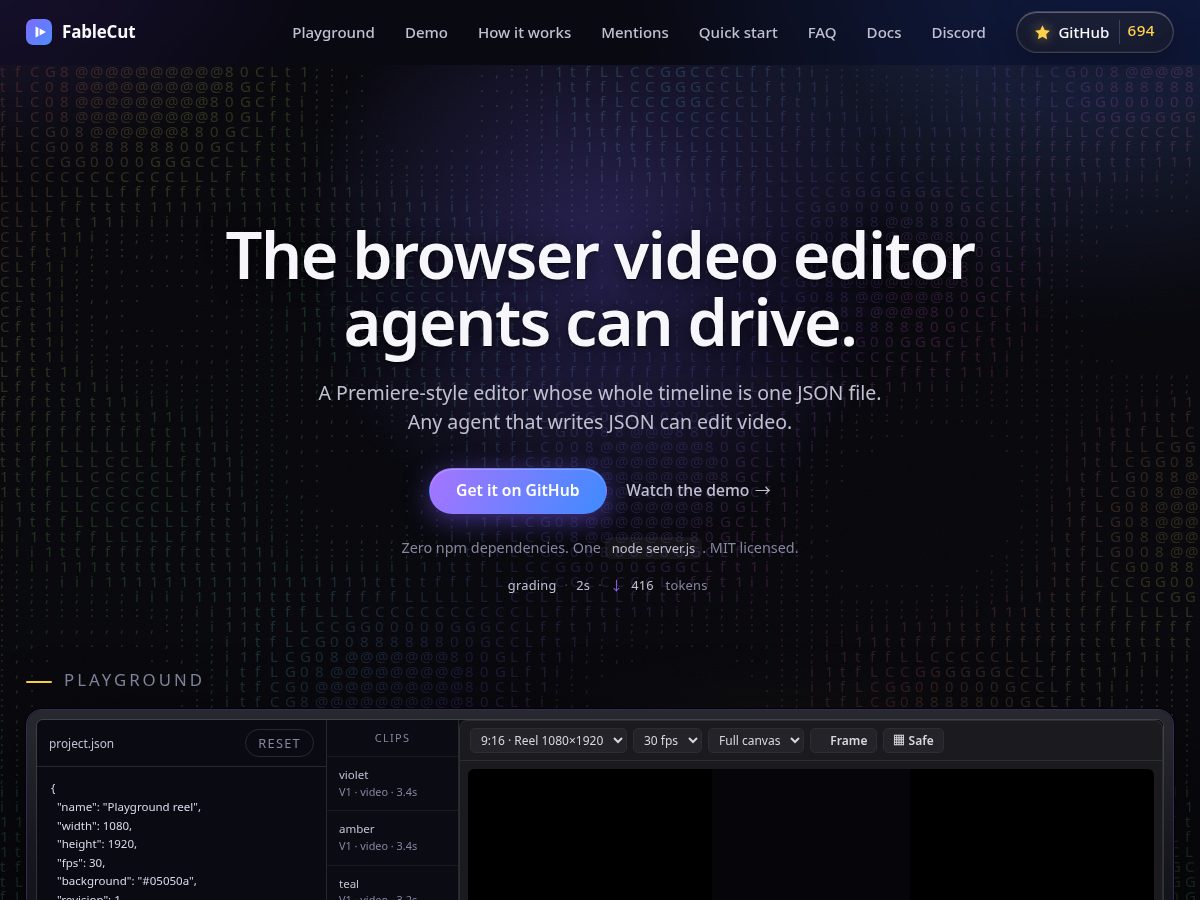Open the Discord nav link
Viewport: 1200px width, 900px height.
(958, 33)
